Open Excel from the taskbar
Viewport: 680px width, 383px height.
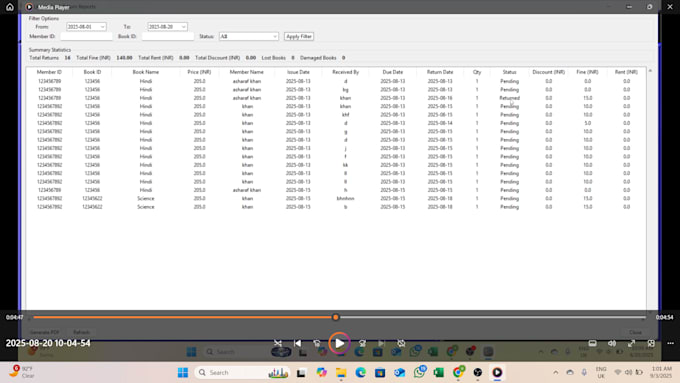(438, 373)
